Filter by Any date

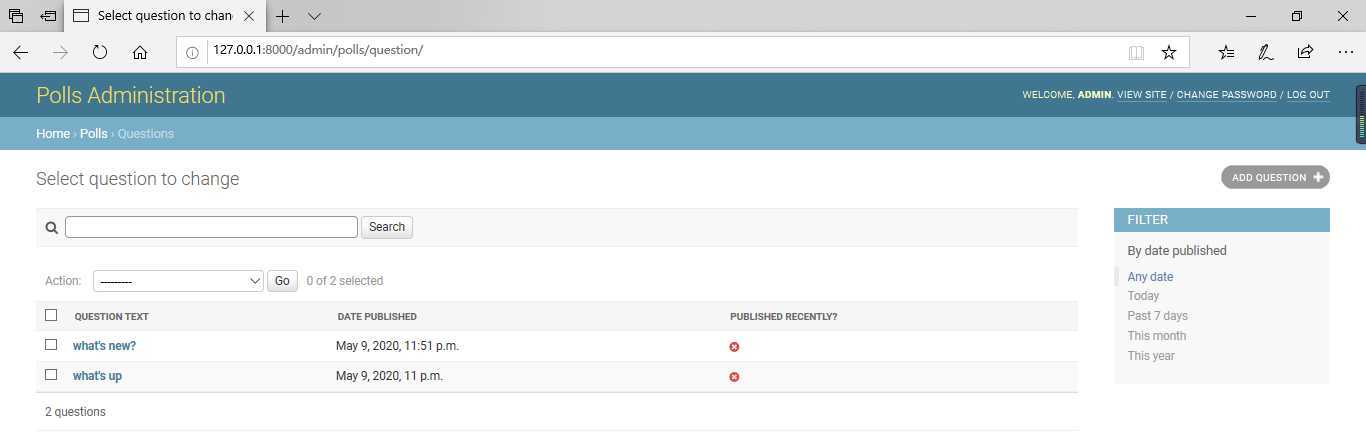tap(1150, 277)
